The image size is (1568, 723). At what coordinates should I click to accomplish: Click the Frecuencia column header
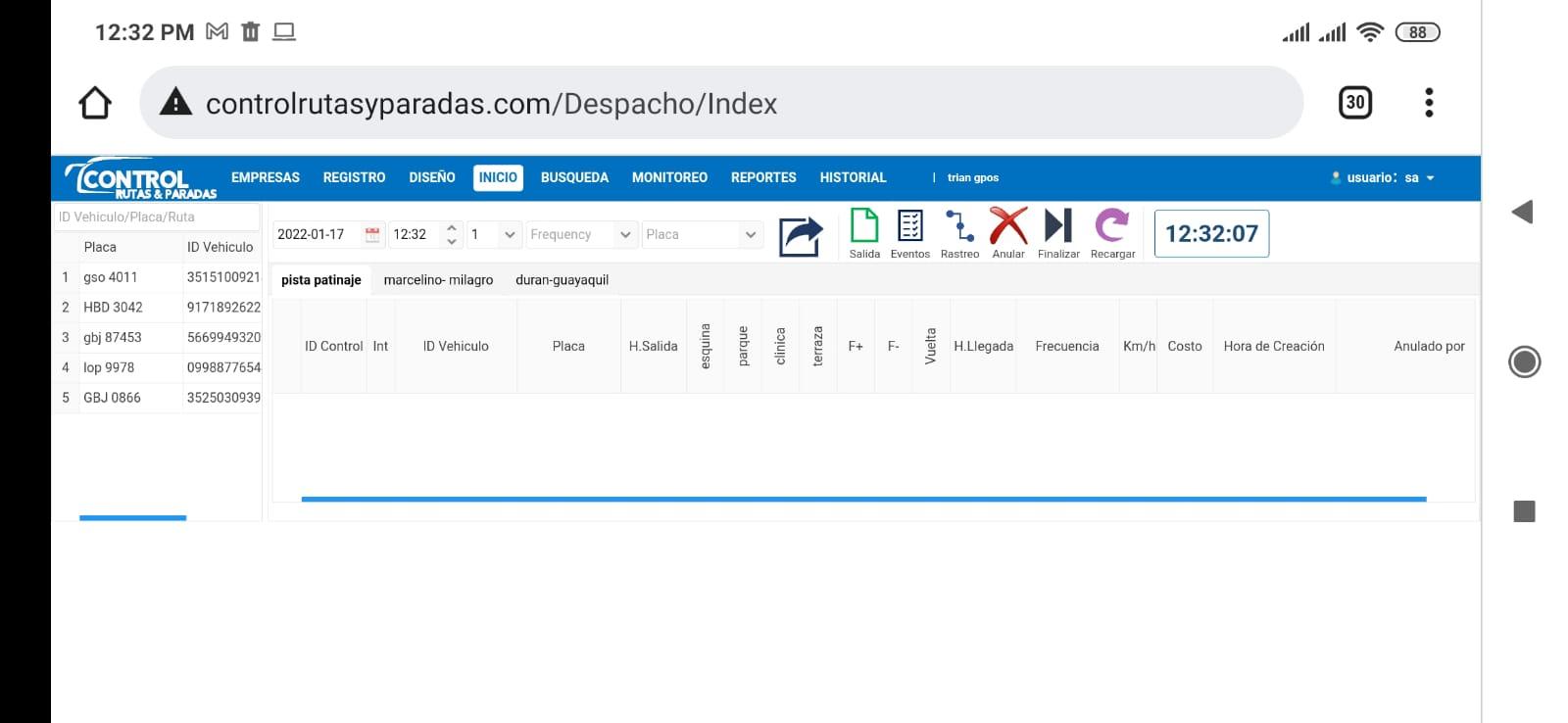(1067, 346)
